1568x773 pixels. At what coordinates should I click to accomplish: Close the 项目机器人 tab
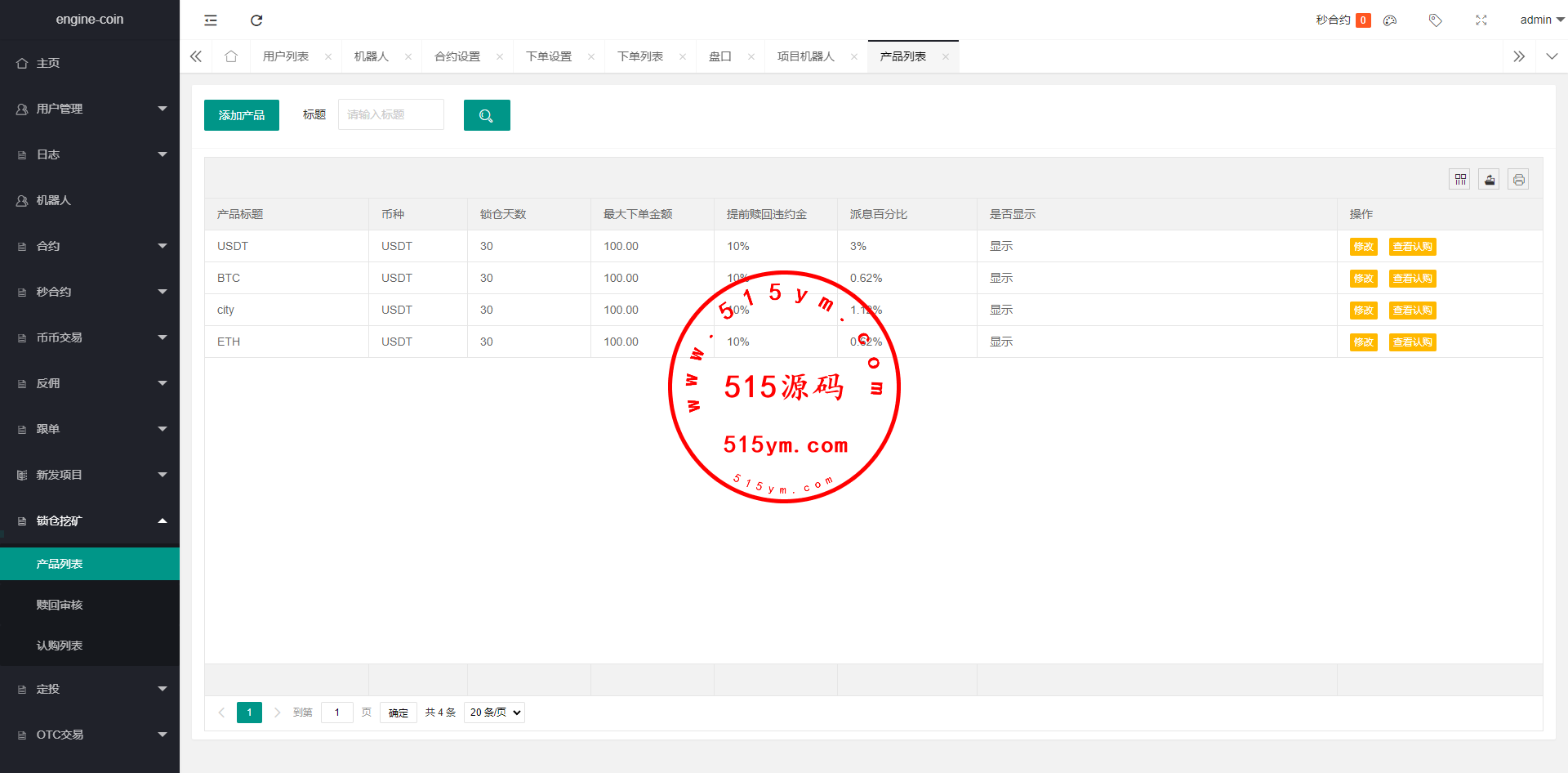tap(854, 56)
